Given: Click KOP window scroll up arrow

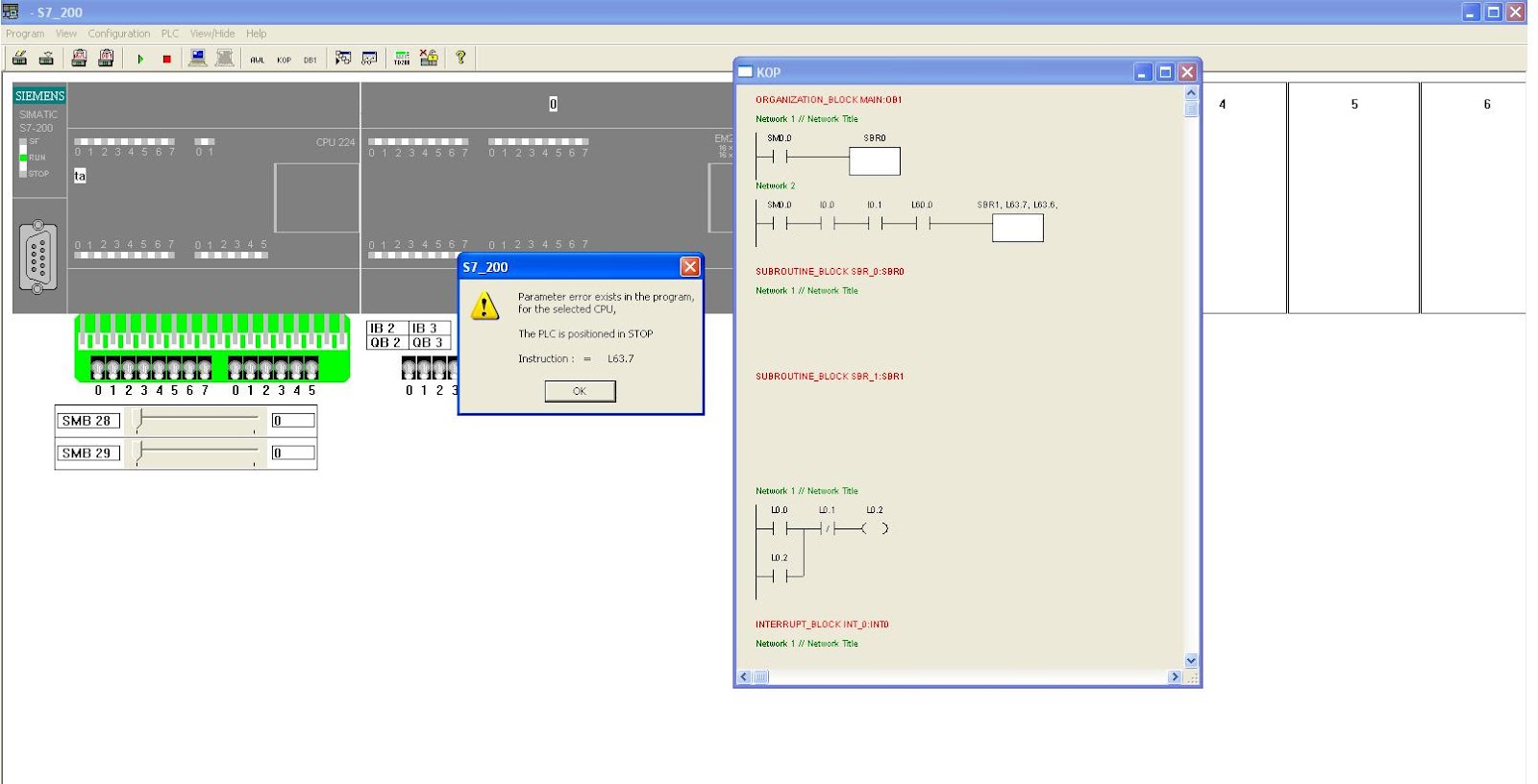Looking at the screenshot, I should click(x=1191, y=93).
